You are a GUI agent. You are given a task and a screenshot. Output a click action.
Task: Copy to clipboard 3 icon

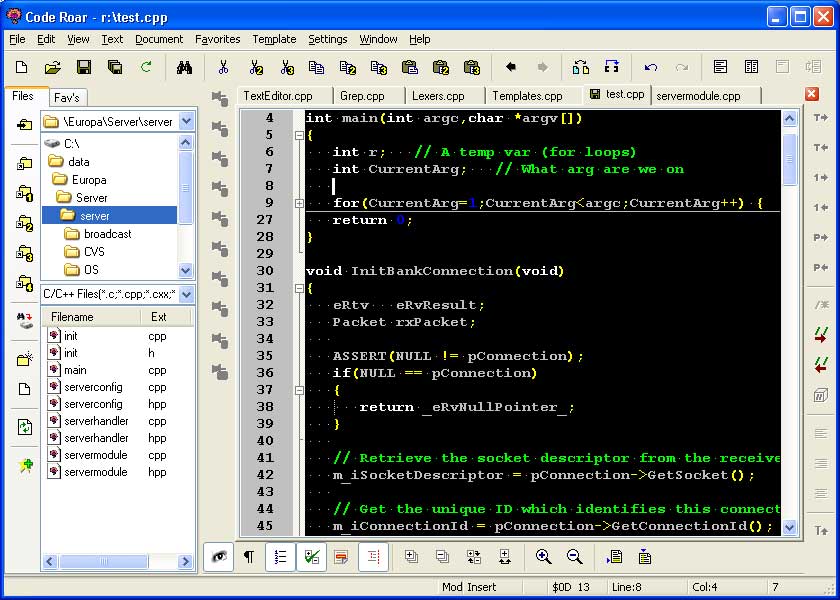(379, 68)
